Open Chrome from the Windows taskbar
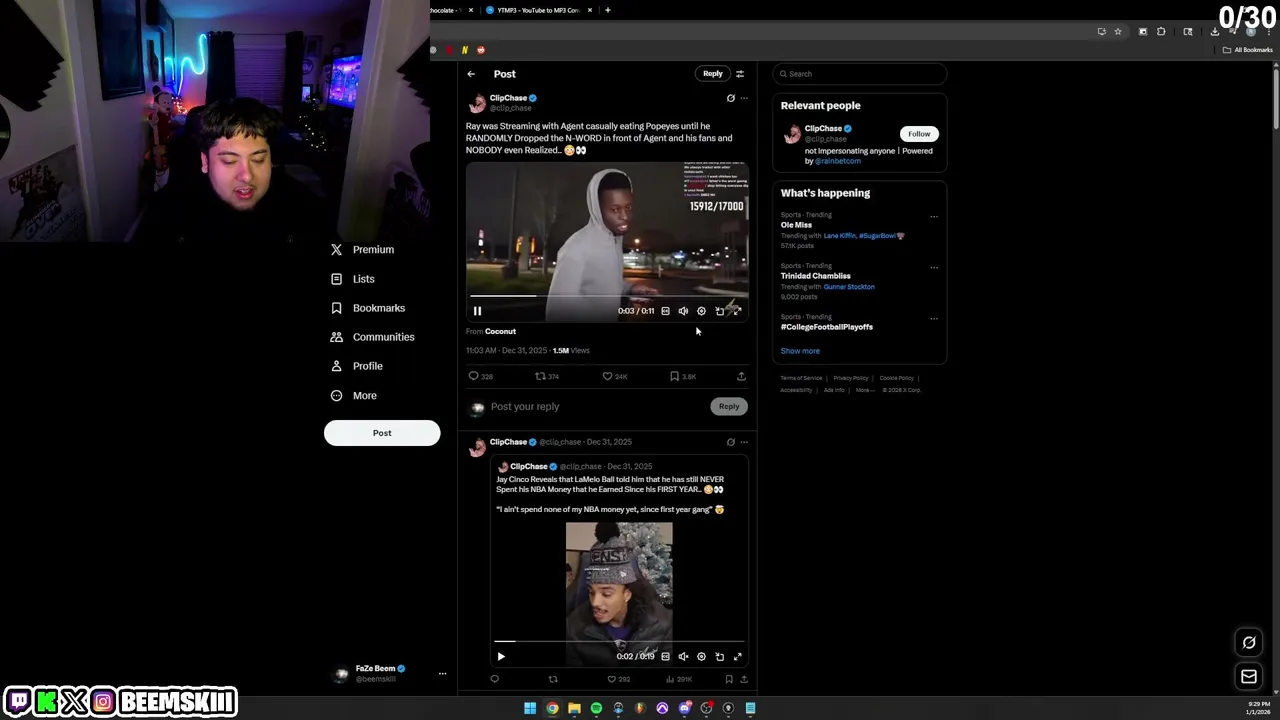The width and height of the screenshot is (1280, 720). pyautogui.click(x=552, y=709)
